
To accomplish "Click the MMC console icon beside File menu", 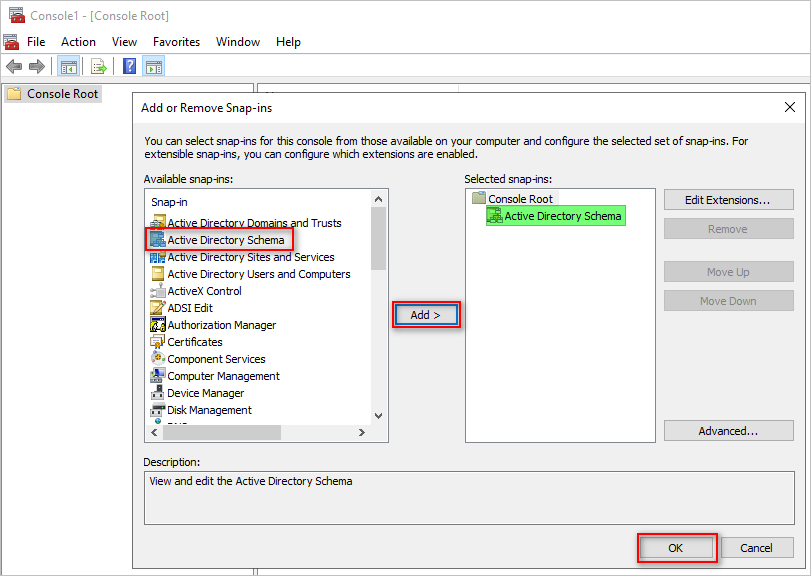I will coord(11,42).
